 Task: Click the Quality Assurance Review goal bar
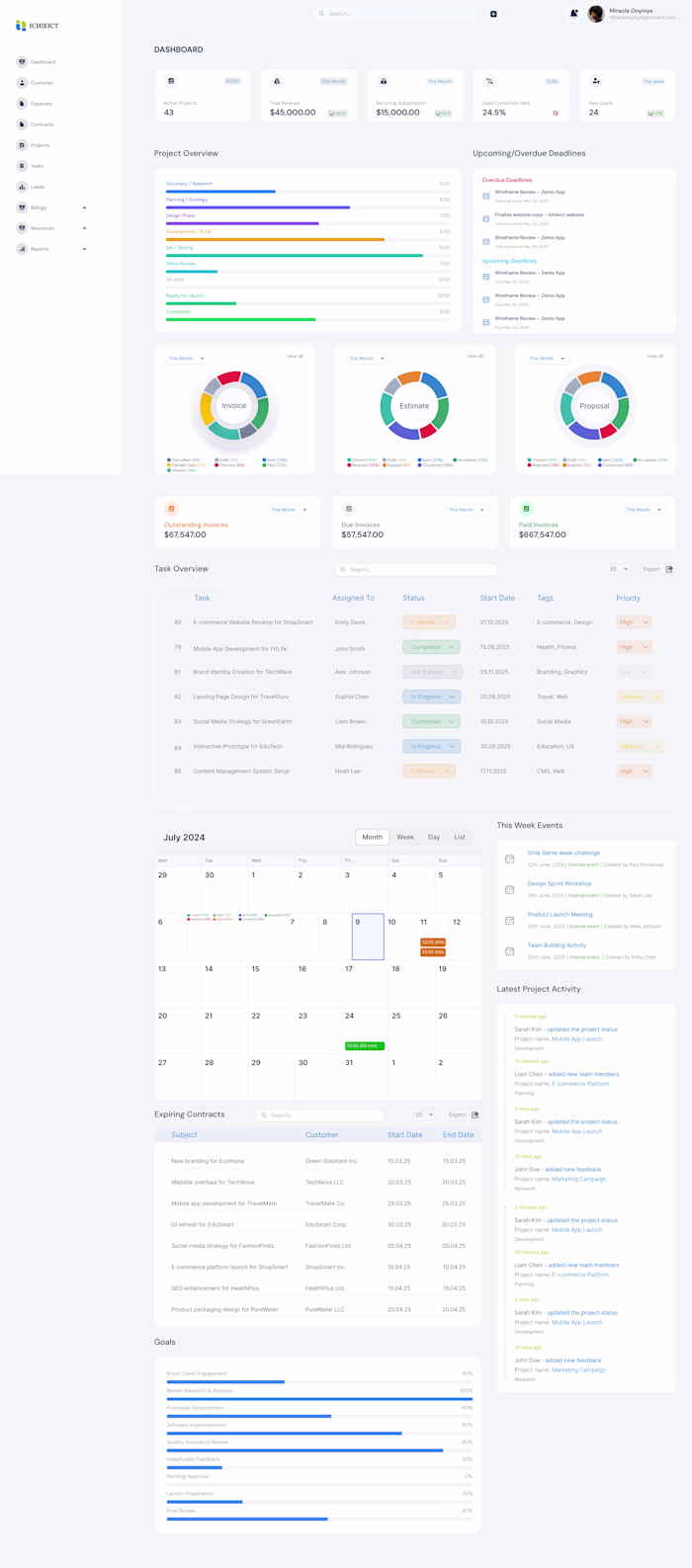(319, 1450)
